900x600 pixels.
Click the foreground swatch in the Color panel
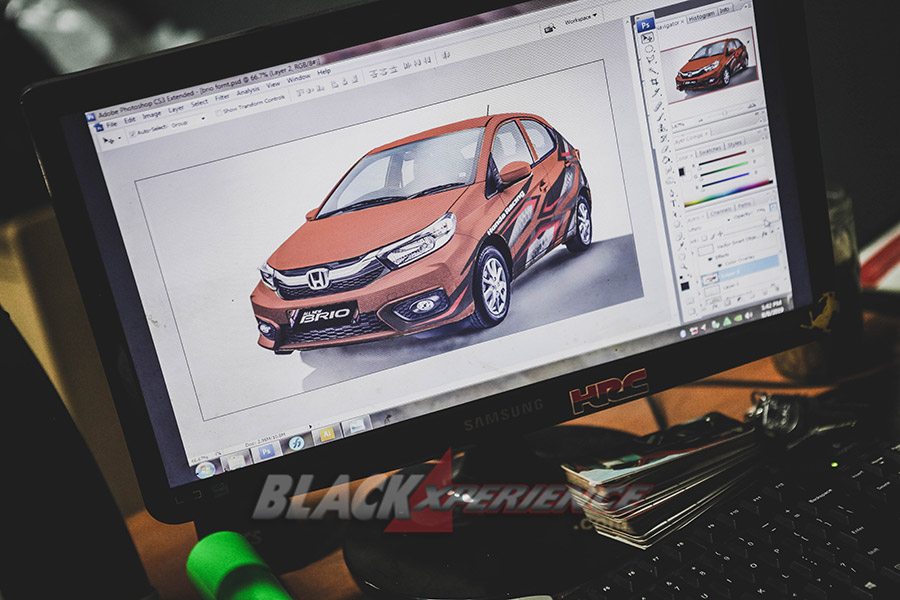(x=681, y=171)
